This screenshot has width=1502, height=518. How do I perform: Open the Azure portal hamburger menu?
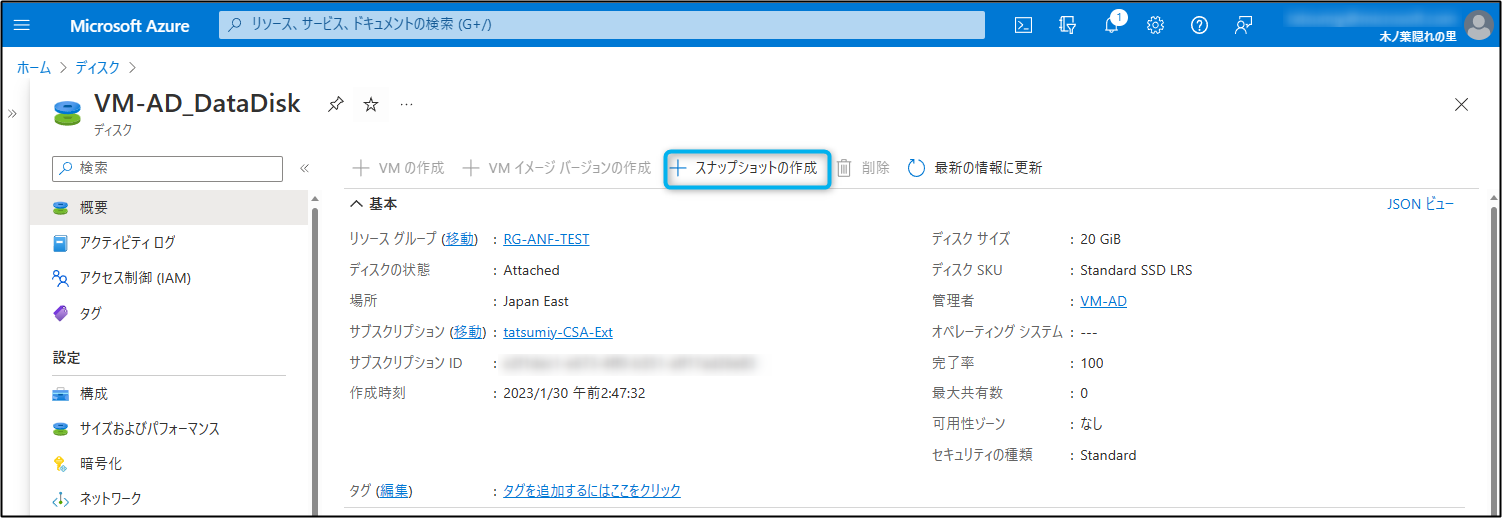pyautogui.click(x=22, y=26)
